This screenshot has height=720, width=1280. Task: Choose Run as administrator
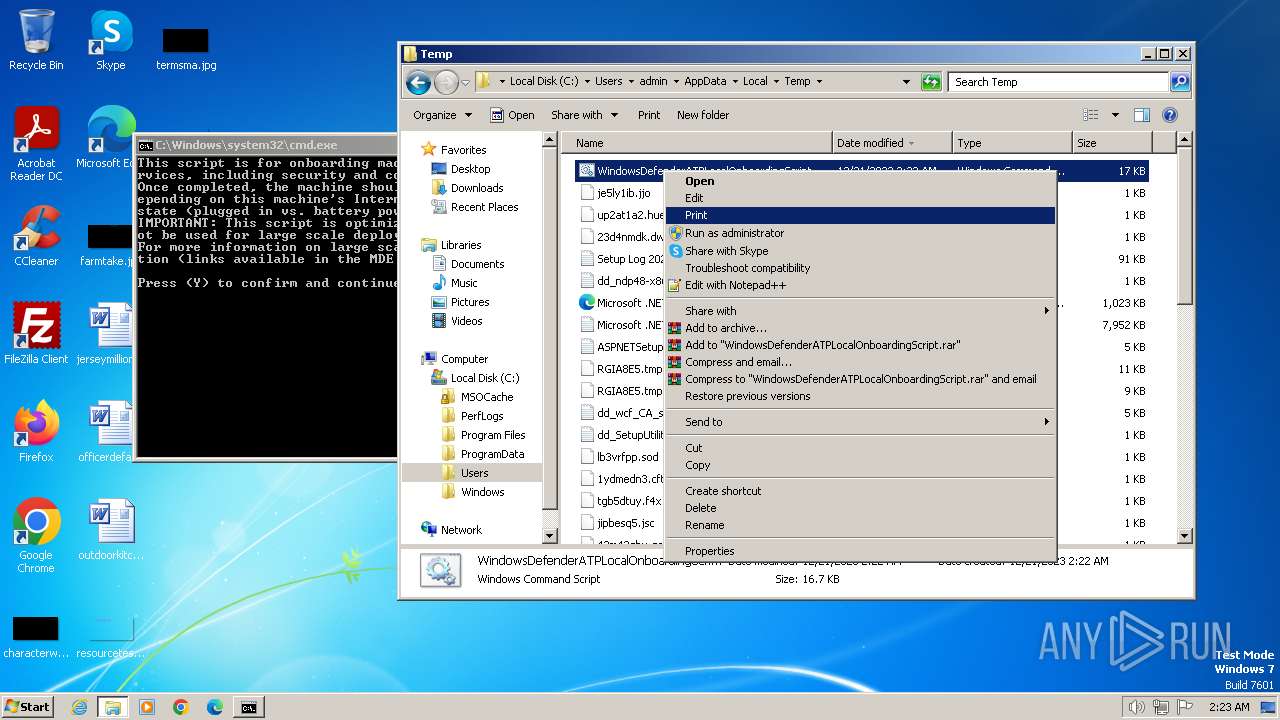[860, 233]
